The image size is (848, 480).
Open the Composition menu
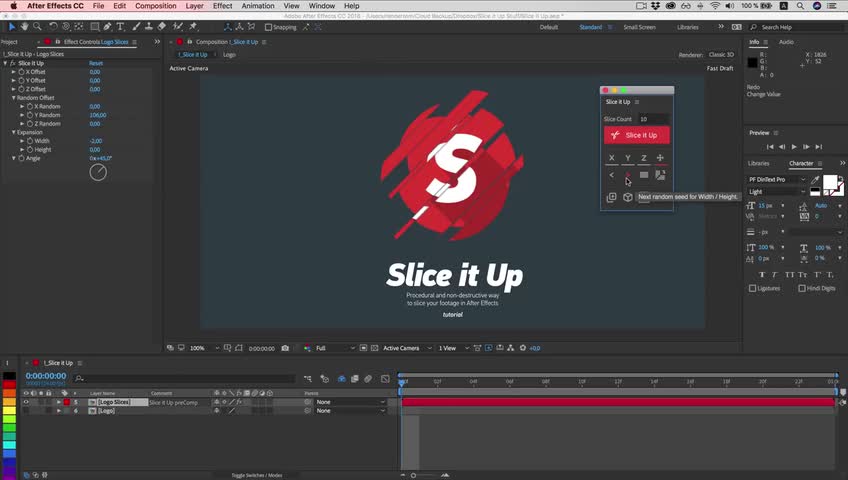156,6
